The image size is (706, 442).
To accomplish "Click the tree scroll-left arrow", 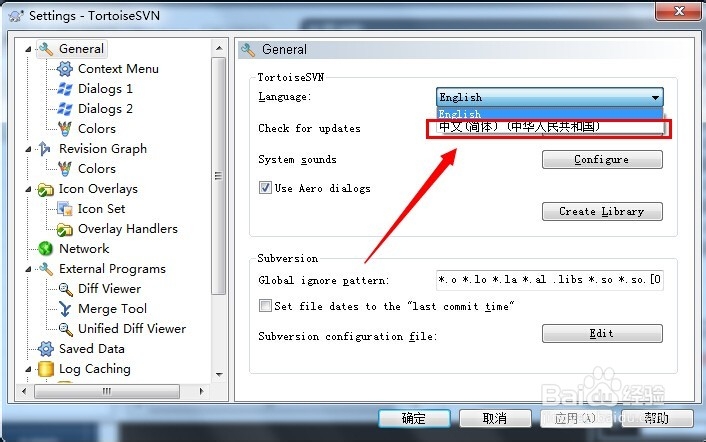I will point(24,391).
